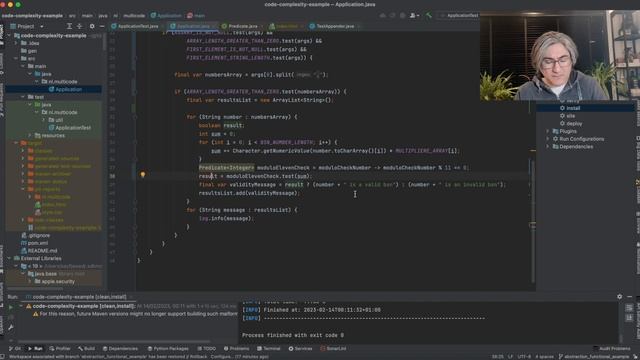Open the Build tool window

87,349
